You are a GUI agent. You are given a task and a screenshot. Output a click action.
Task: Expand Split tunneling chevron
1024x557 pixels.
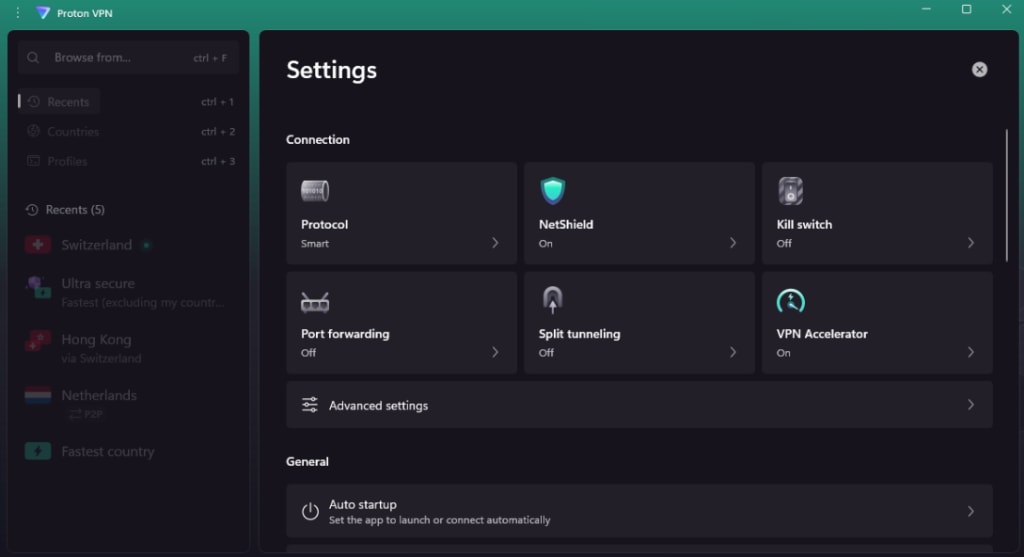tap(733, 353)
